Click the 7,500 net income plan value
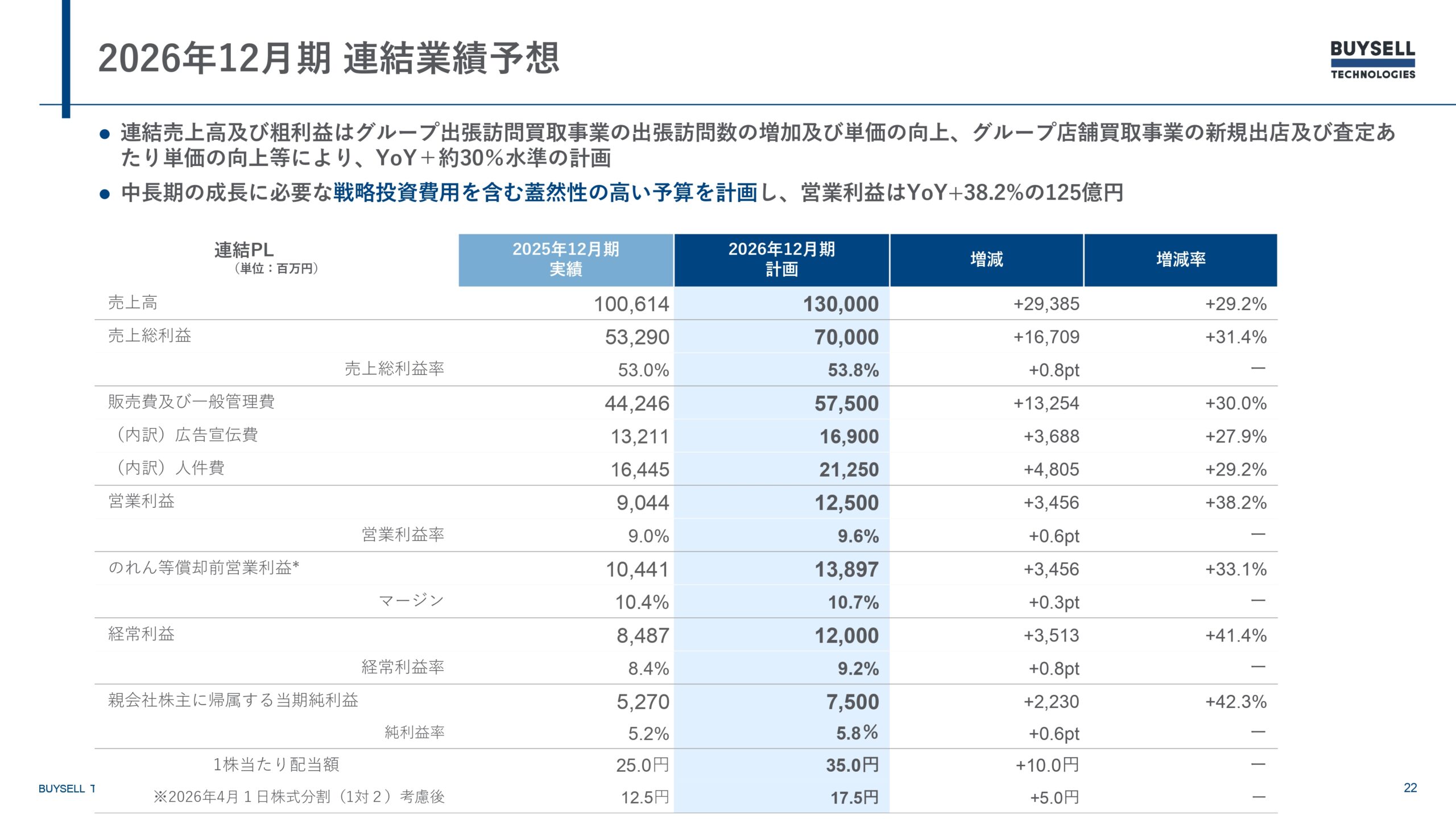Viewport: 1456px width, 819px height. [x=853, y=702]
